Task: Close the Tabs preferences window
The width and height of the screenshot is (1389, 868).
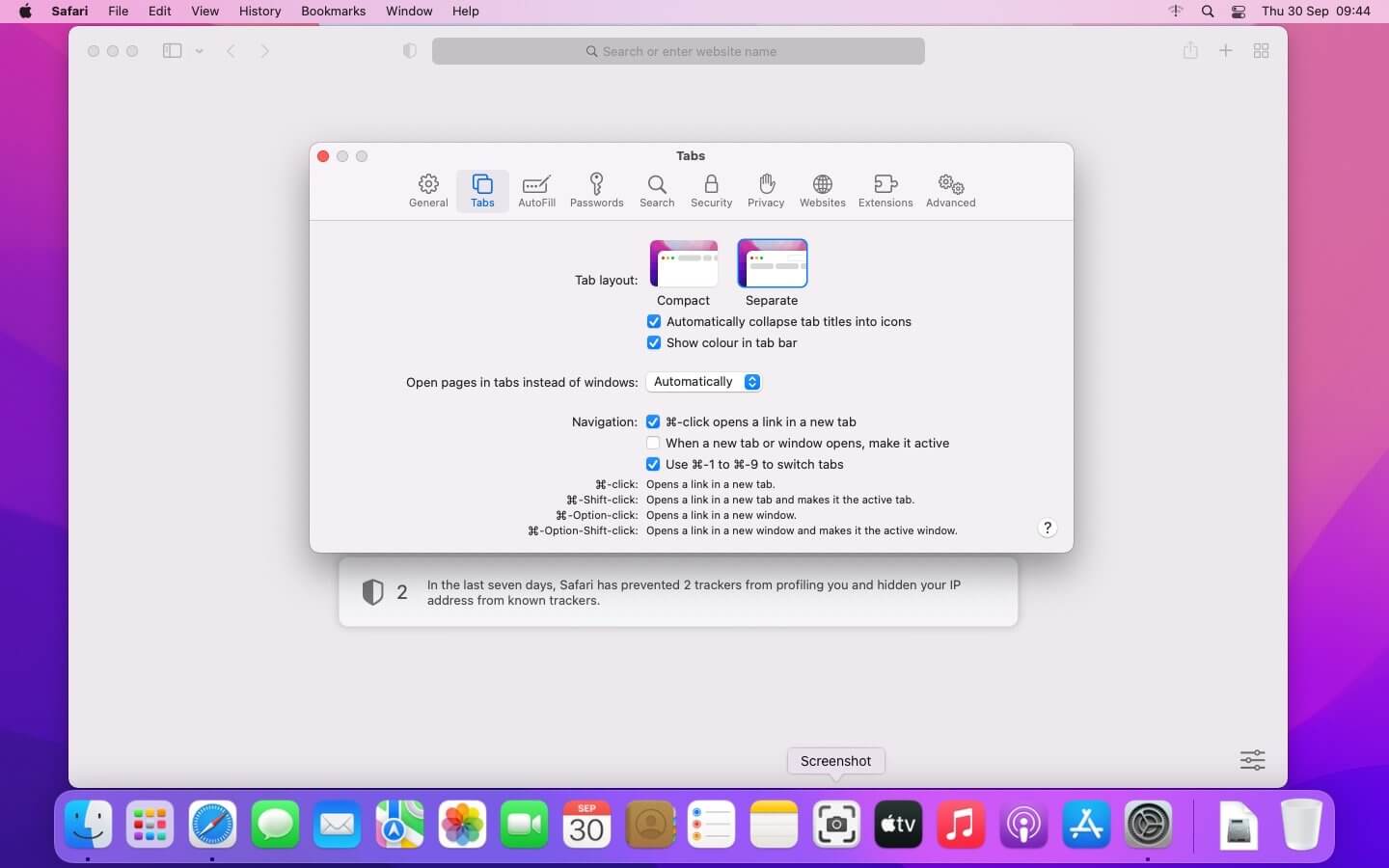Action: pos(323,156)
